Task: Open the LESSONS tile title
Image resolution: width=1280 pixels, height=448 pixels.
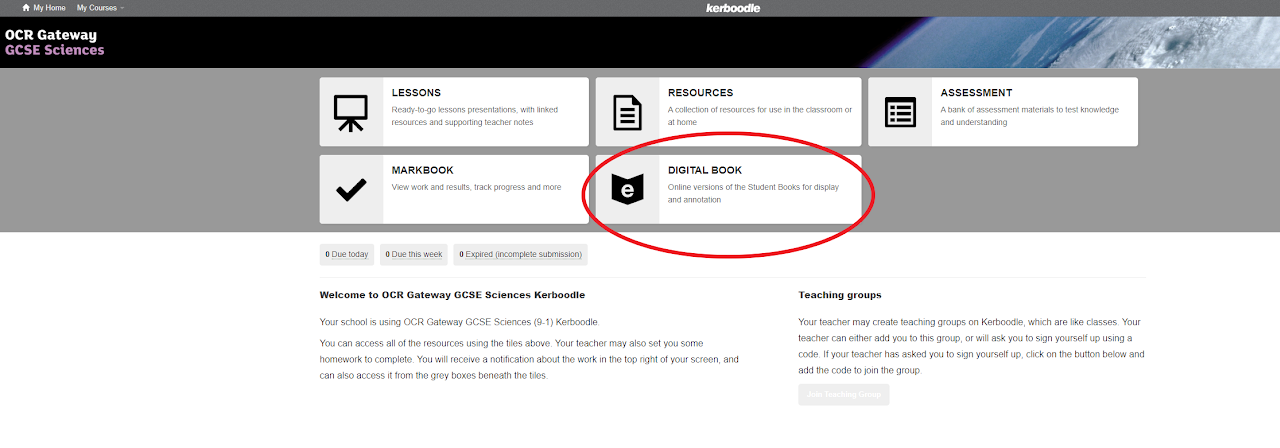Action: [416, 93]
